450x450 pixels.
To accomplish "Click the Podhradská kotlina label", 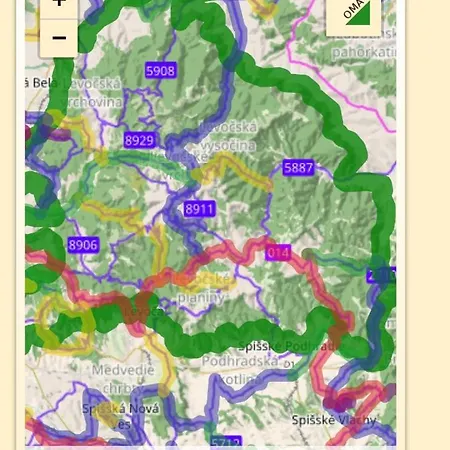I will [x=240, y=370].
